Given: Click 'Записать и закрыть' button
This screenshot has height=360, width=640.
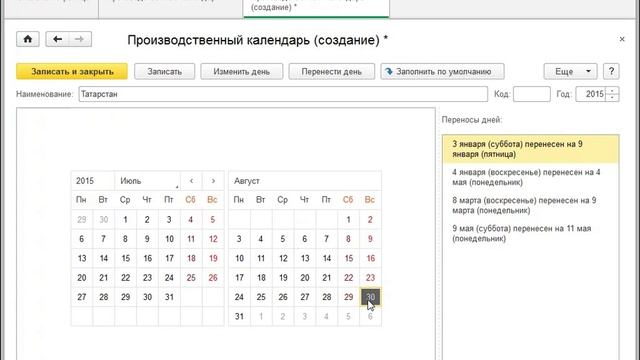Looking at the screenshot, I should pos(72,71).
